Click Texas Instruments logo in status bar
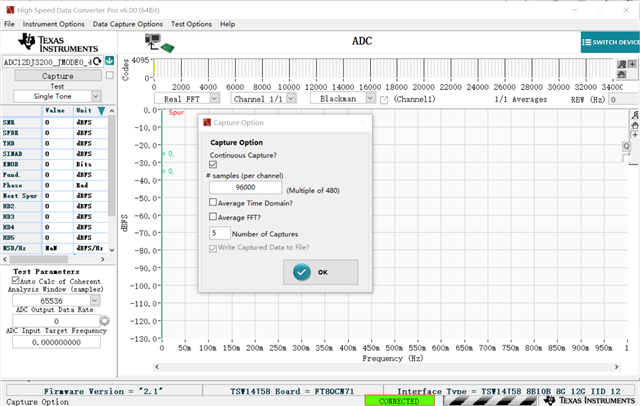The height and width of the screenshot is (406, 640). pos(589,401)
